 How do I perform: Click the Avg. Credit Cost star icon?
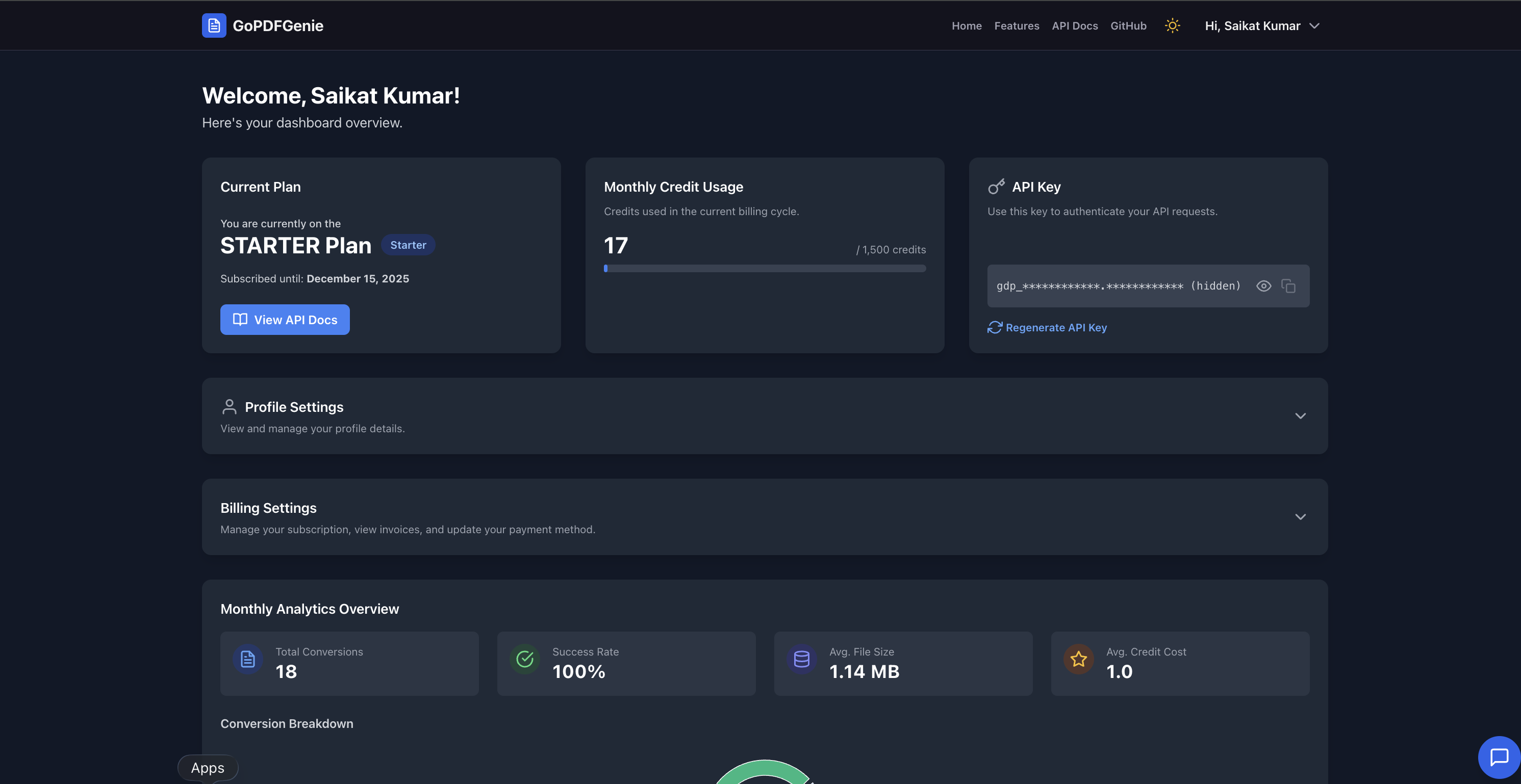(1078, 659)
